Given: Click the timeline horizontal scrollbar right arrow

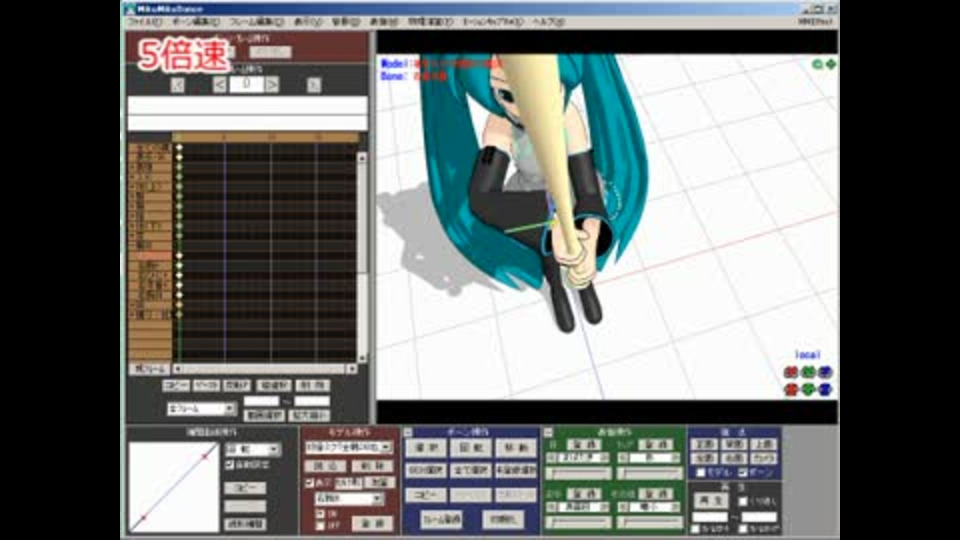Looking at the screenshot, I should click(x=351, y=369).
